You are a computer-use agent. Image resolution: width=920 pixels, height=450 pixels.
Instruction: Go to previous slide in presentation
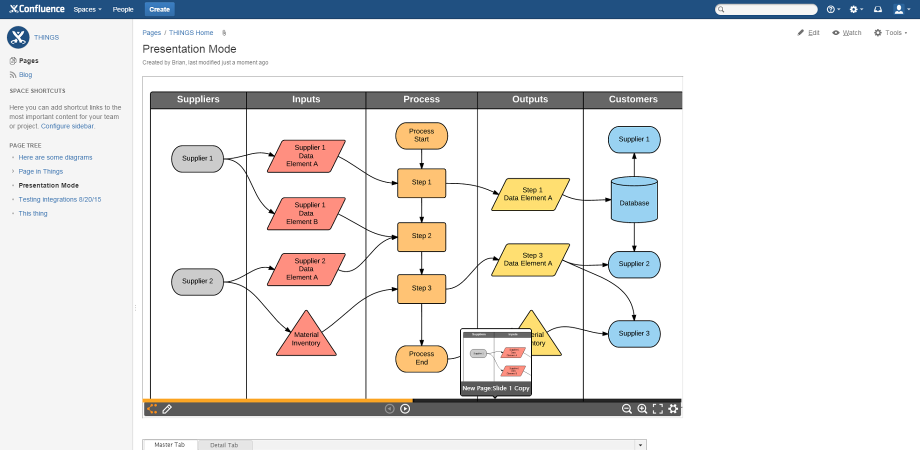click(390, 408)
